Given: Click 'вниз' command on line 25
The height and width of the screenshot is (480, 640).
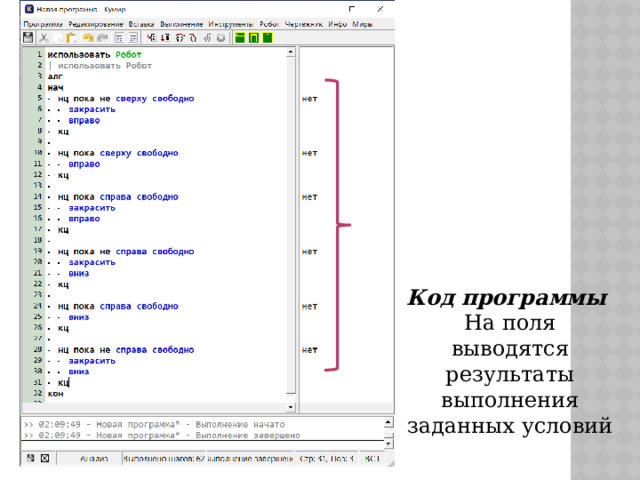Looking at the screenshot, I should [79, 317].
